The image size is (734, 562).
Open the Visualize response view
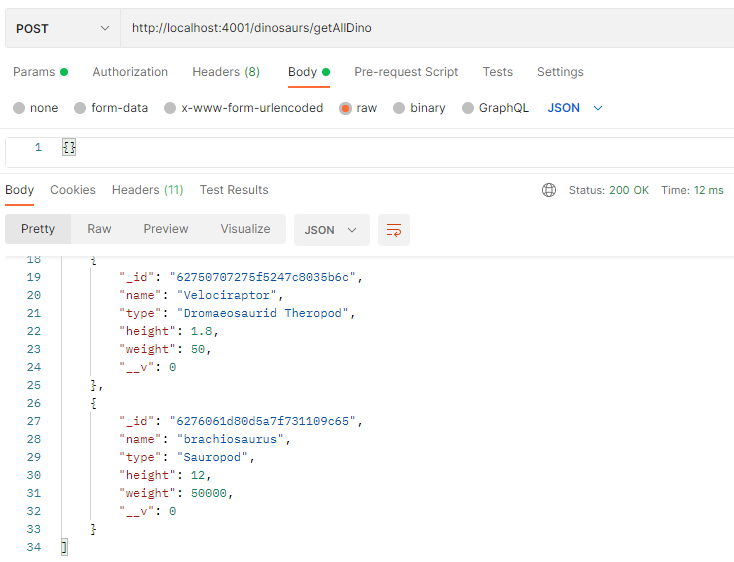pyautogui.click(x=245, y=229)
